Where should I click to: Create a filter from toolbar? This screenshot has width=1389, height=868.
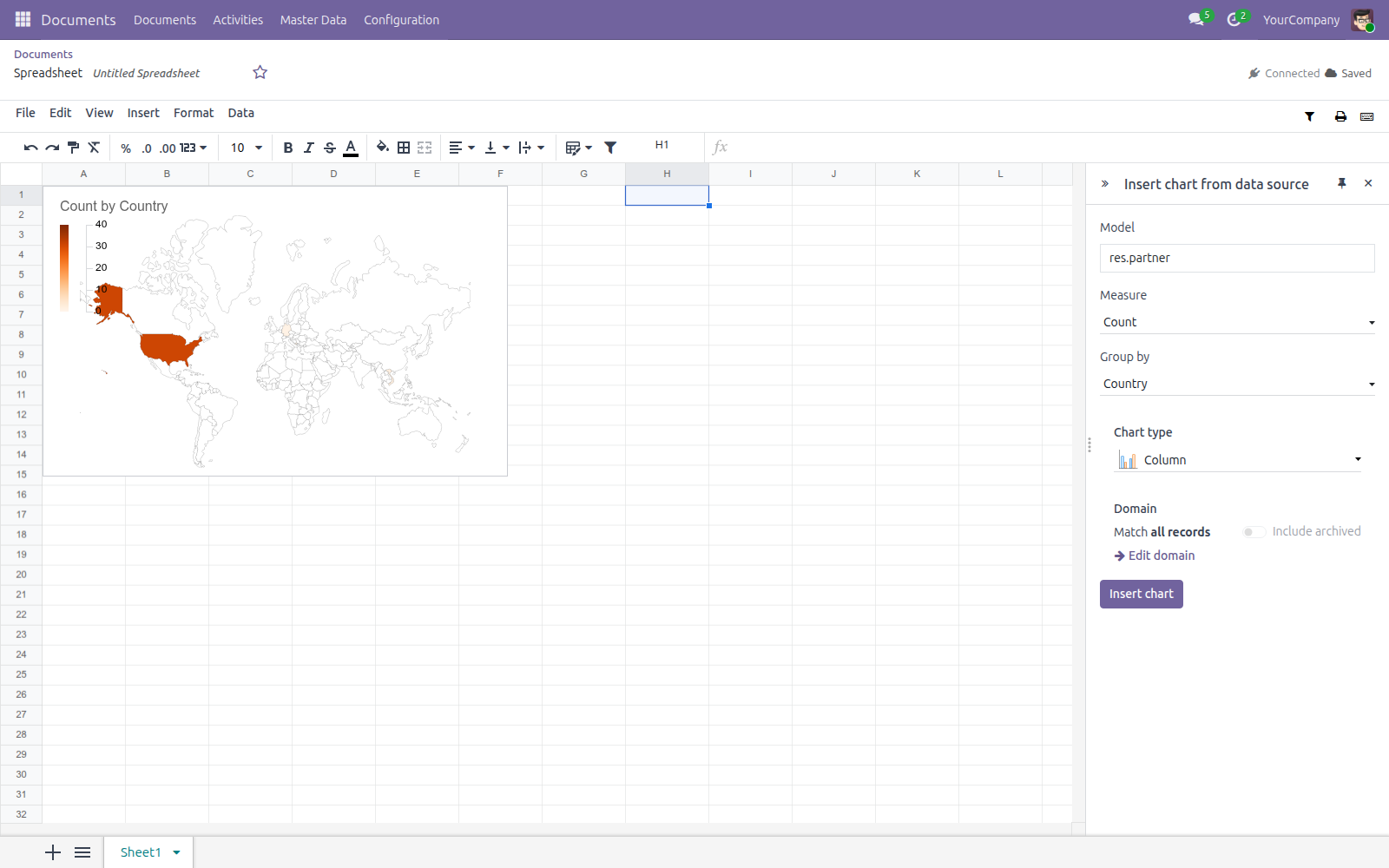pyautogui.click(x=610, y=148)
